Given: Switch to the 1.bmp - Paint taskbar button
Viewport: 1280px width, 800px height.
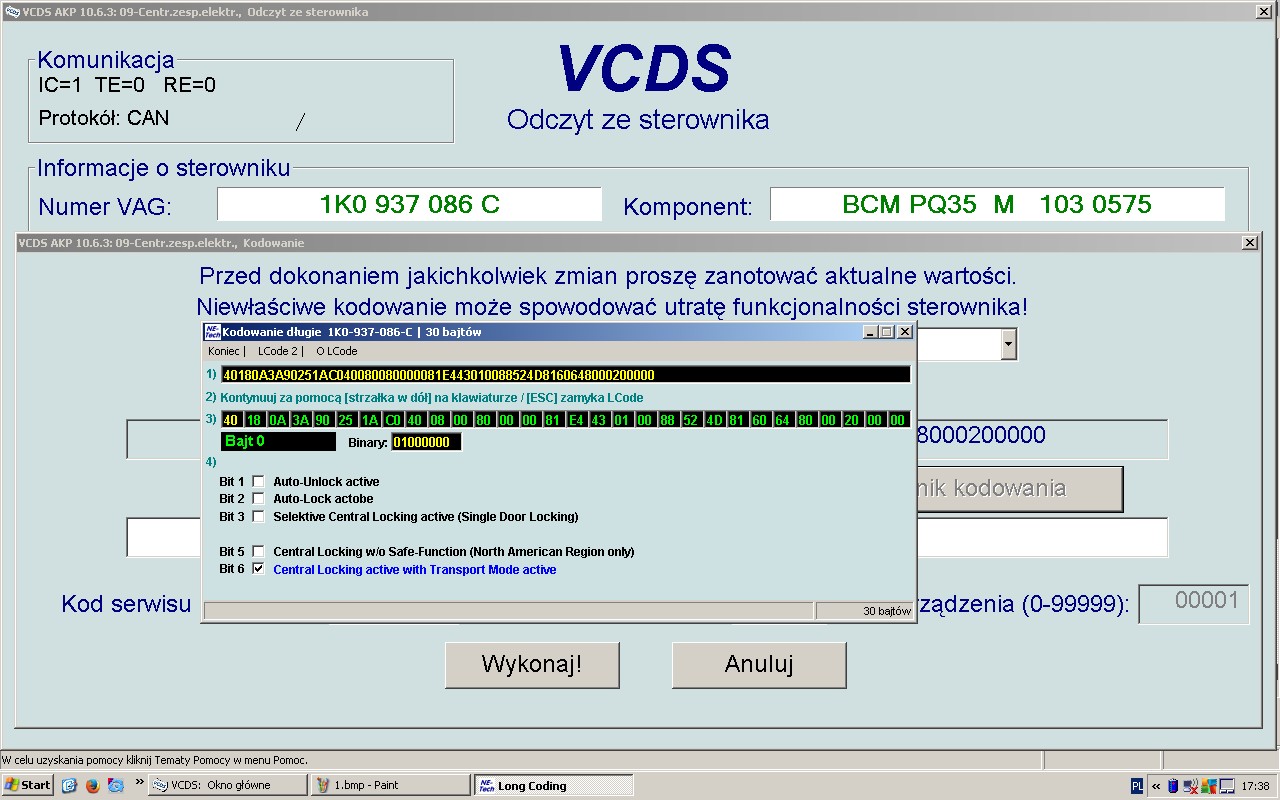Looking at the screenshot, I should click(391, 785).
